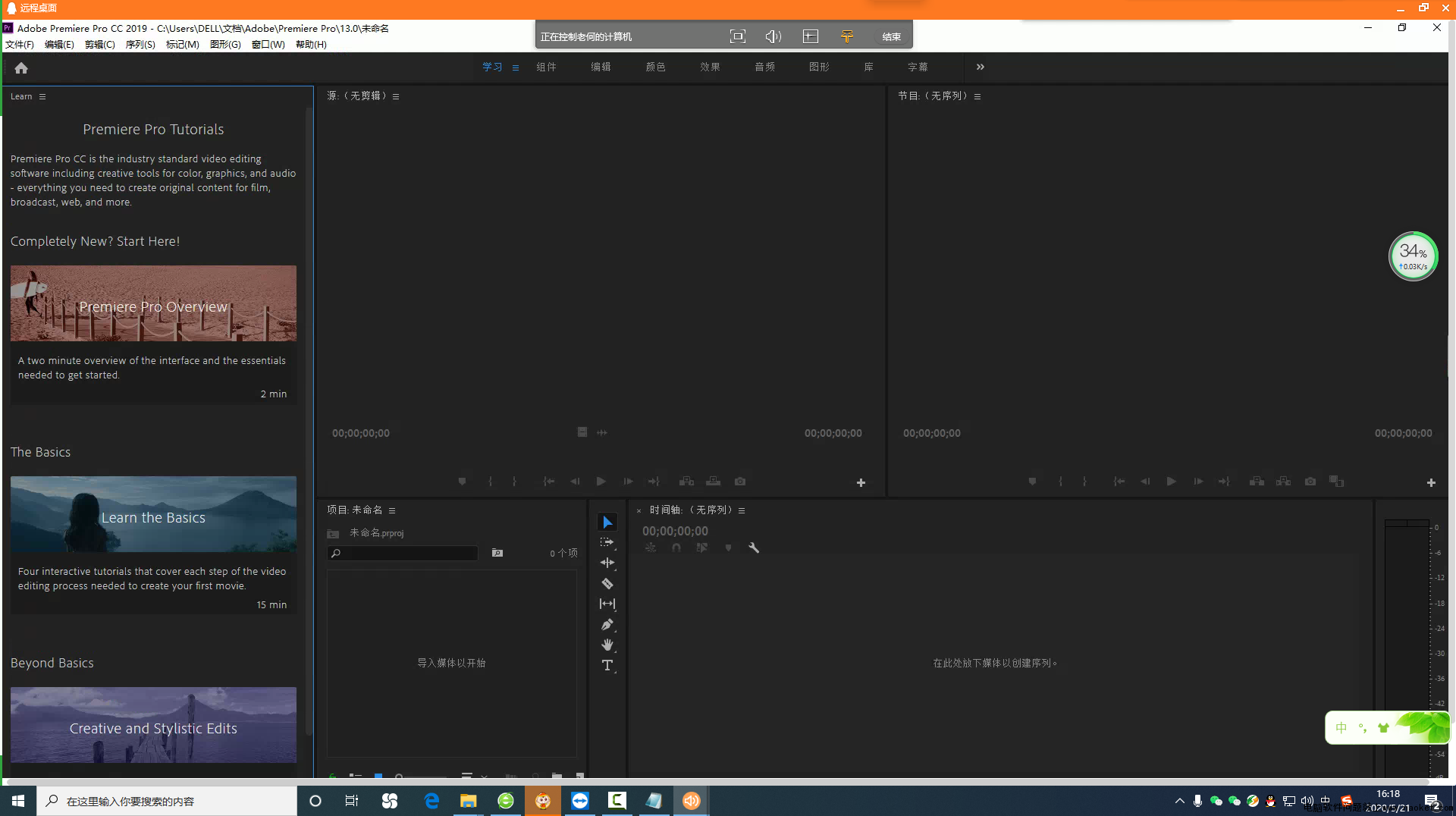
Task: Switch to the 颜色 workspace tab
Action: point(655,67)
